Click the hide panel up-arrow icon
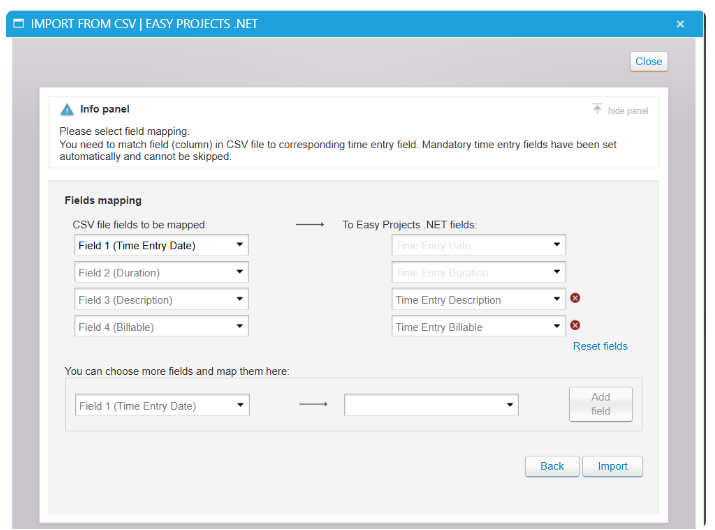The image size is (715, 530). [597, 109]
